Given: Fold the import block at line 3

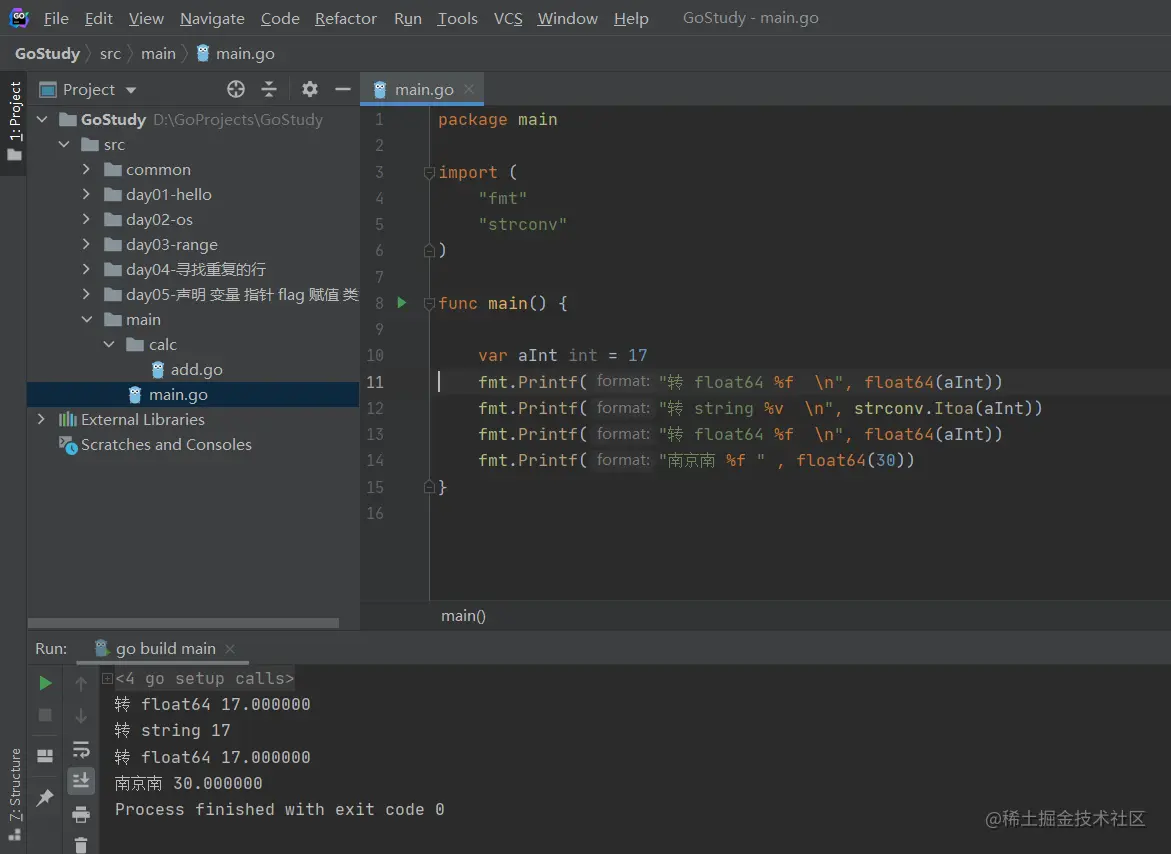Looking at the screenshot, I should tap(429, 172).
